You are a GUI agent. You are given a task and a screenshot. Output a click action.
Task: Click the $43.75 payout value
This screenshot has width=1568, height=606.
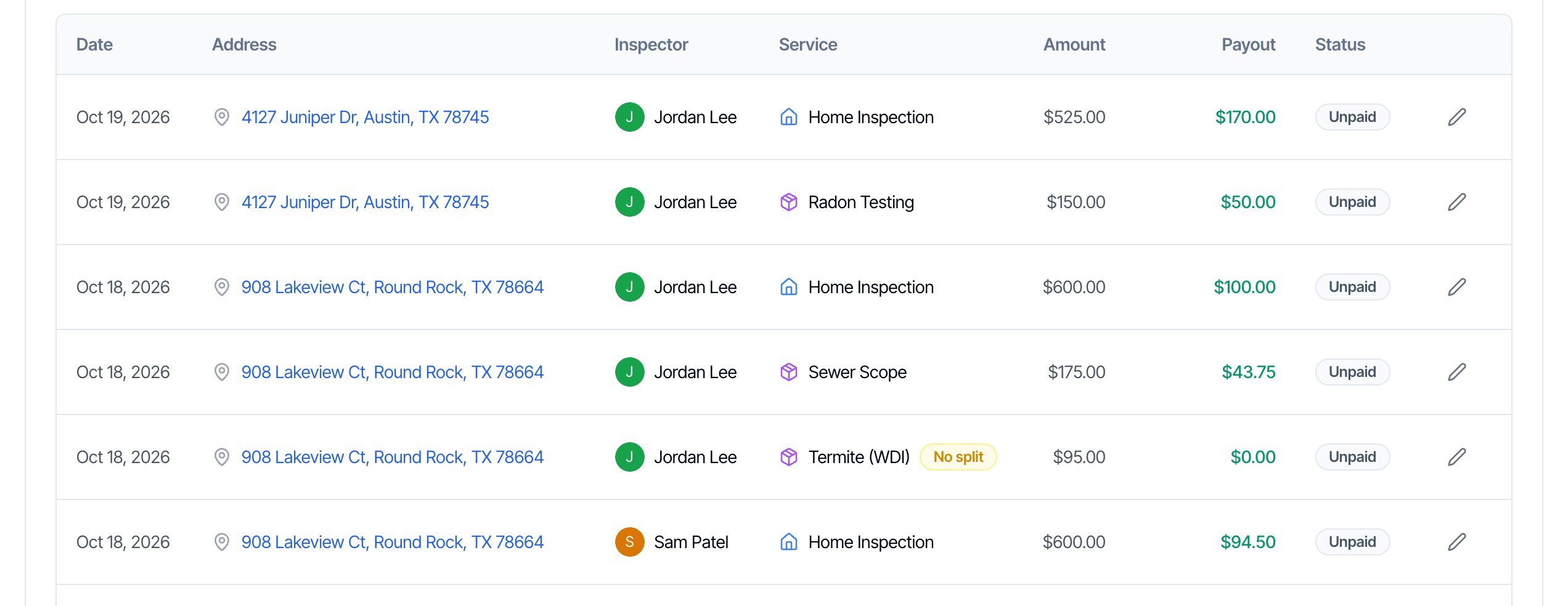(1248, 372)
